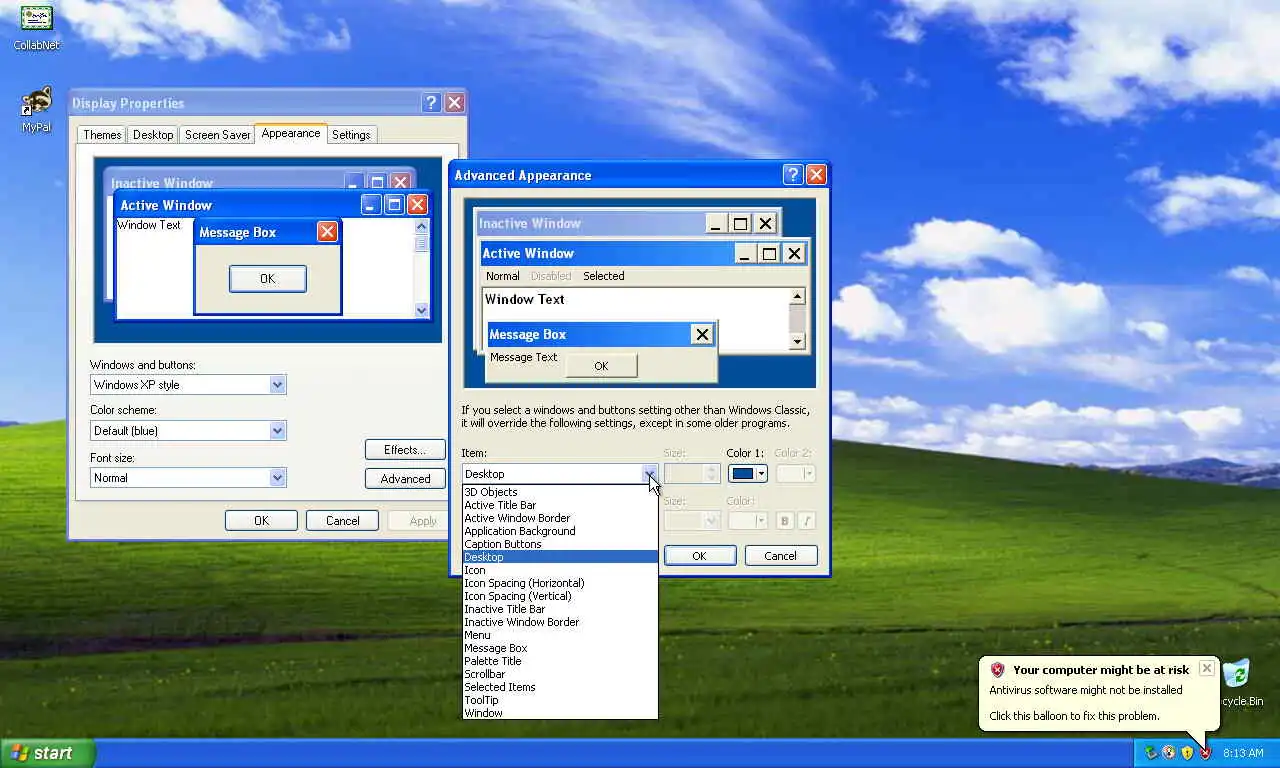Click the red security shield tray icon

coord(1206,752)
